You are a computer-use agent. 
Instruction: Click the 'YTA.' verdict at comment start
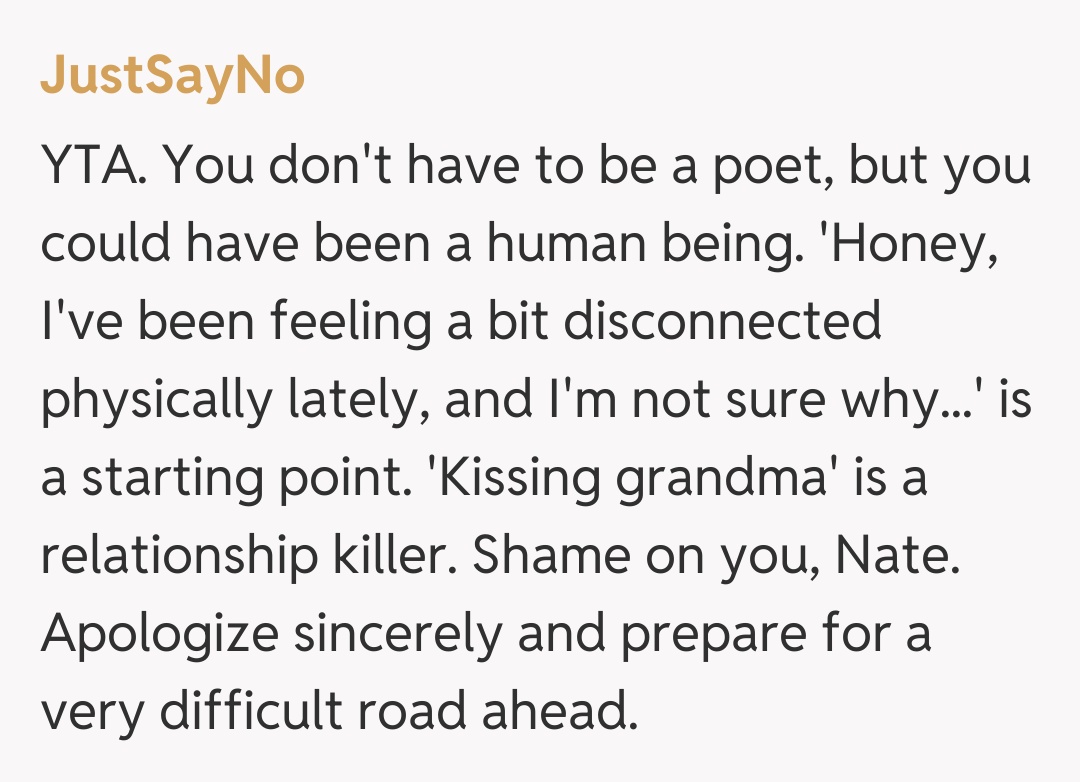click(96, 167)
